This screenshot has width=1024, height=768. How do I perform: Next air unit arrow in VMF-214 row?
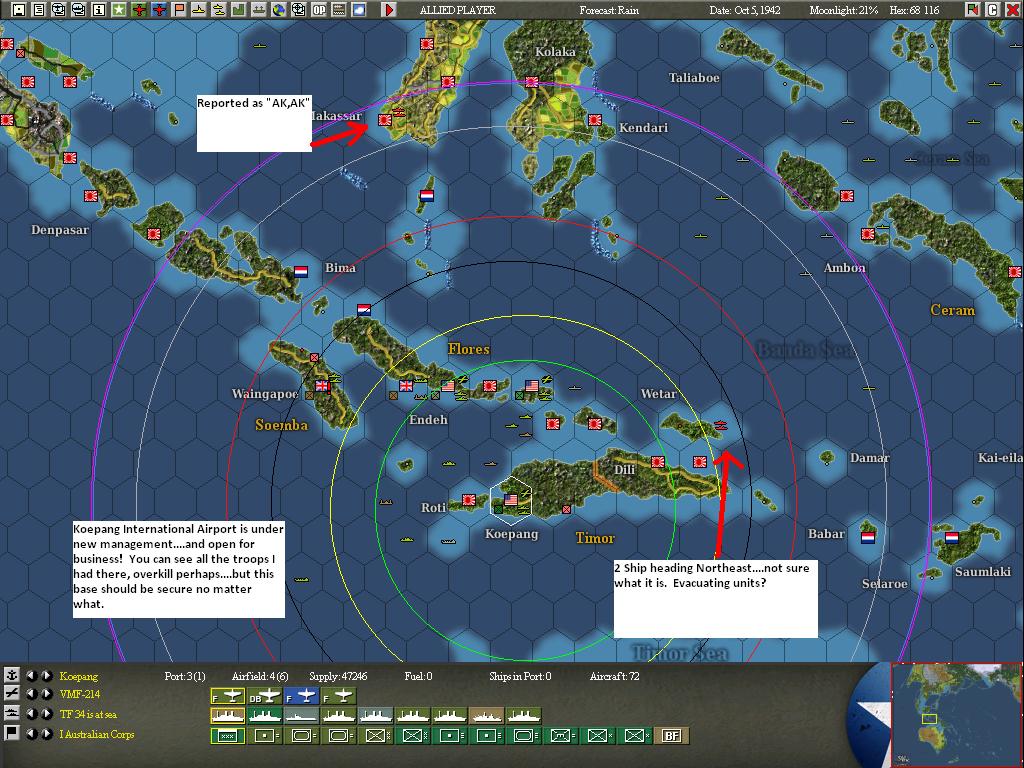click(46, 694)
